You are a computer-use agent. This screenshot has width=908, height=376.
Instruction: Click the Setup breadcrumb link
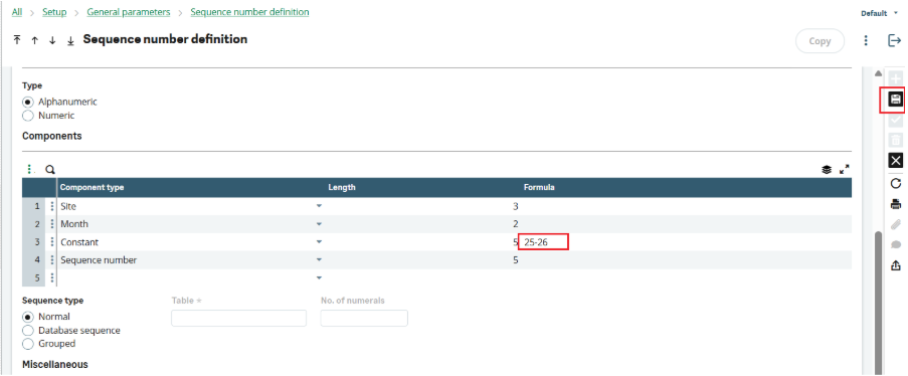pyautogui.click(x=54, y=12)
